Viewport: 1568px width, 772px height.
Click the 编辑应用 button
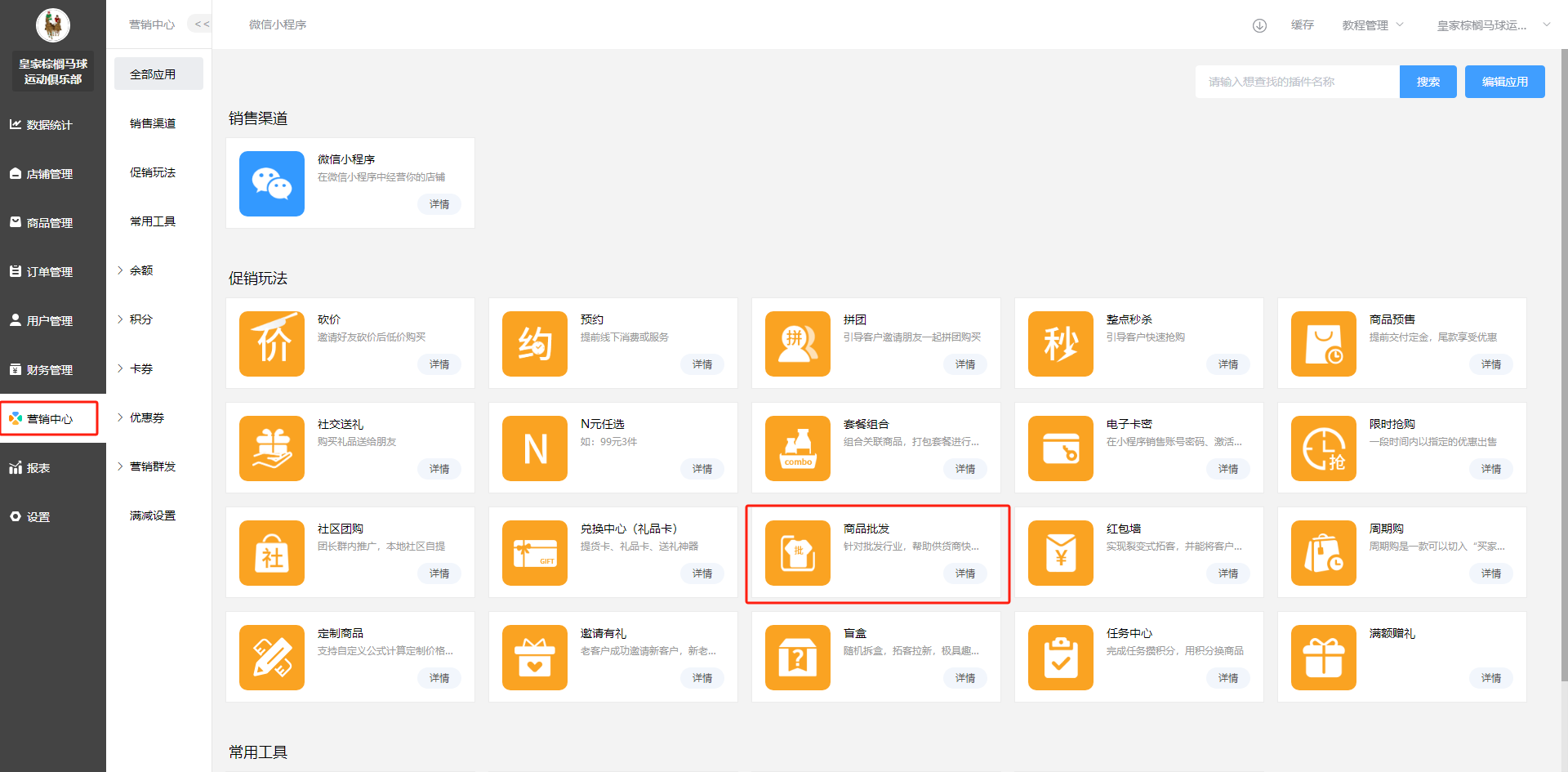point(1504,82)
